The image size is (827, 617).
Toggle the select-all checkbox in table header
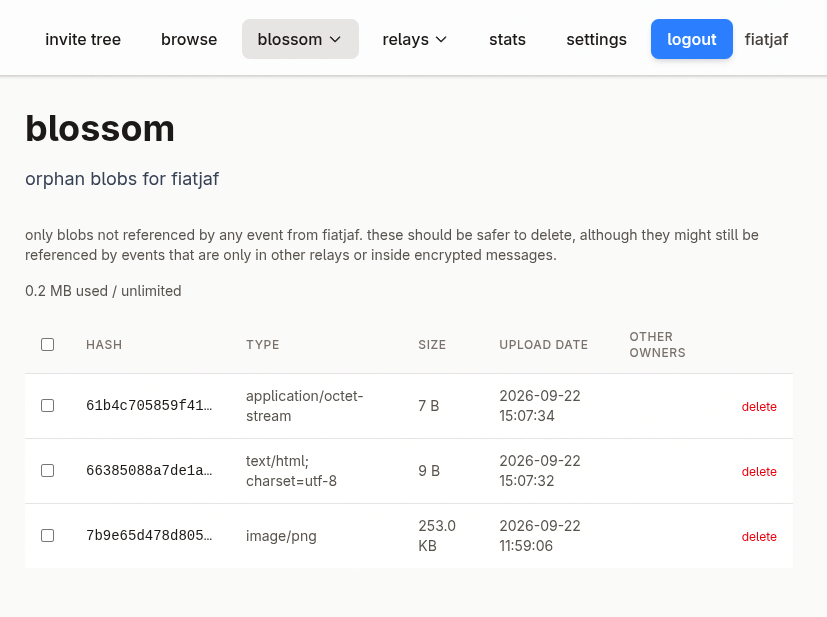tap(47, 344)
